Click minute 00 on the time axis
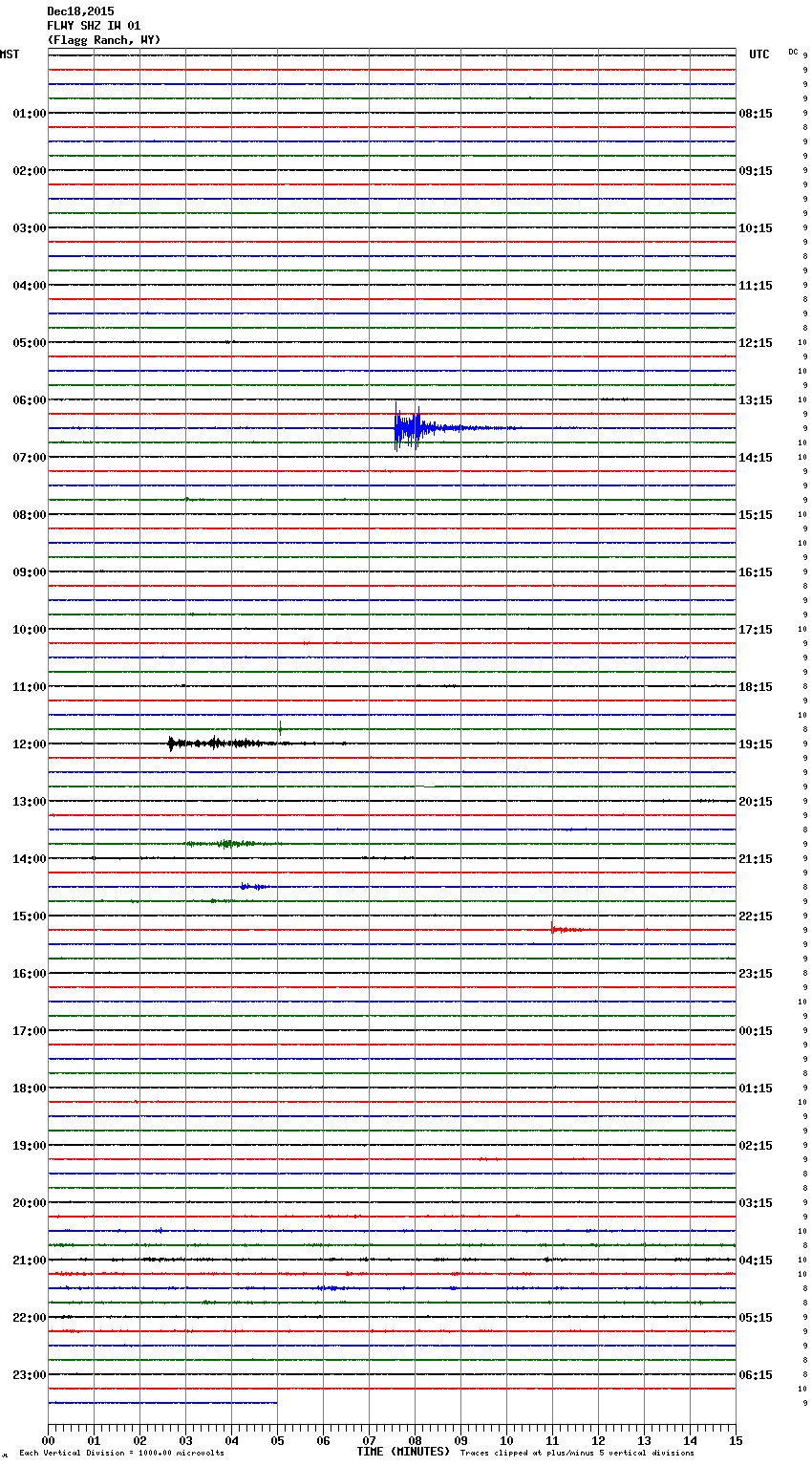This screenshot has height=1466, width=812. (48, 1441)
